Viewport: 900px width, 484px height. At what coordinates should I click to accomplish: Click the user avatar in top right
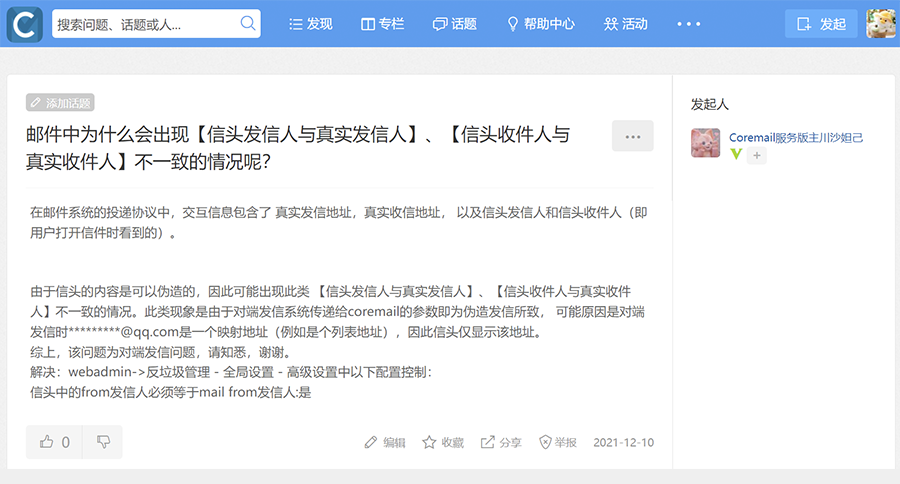[880, 23]
